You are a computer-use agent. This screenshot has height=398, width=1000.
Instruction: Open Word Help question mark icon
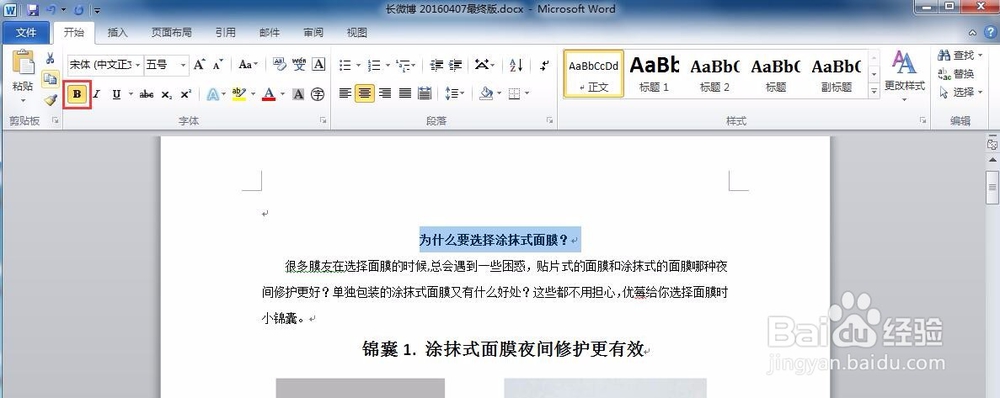tap(989, 33)
